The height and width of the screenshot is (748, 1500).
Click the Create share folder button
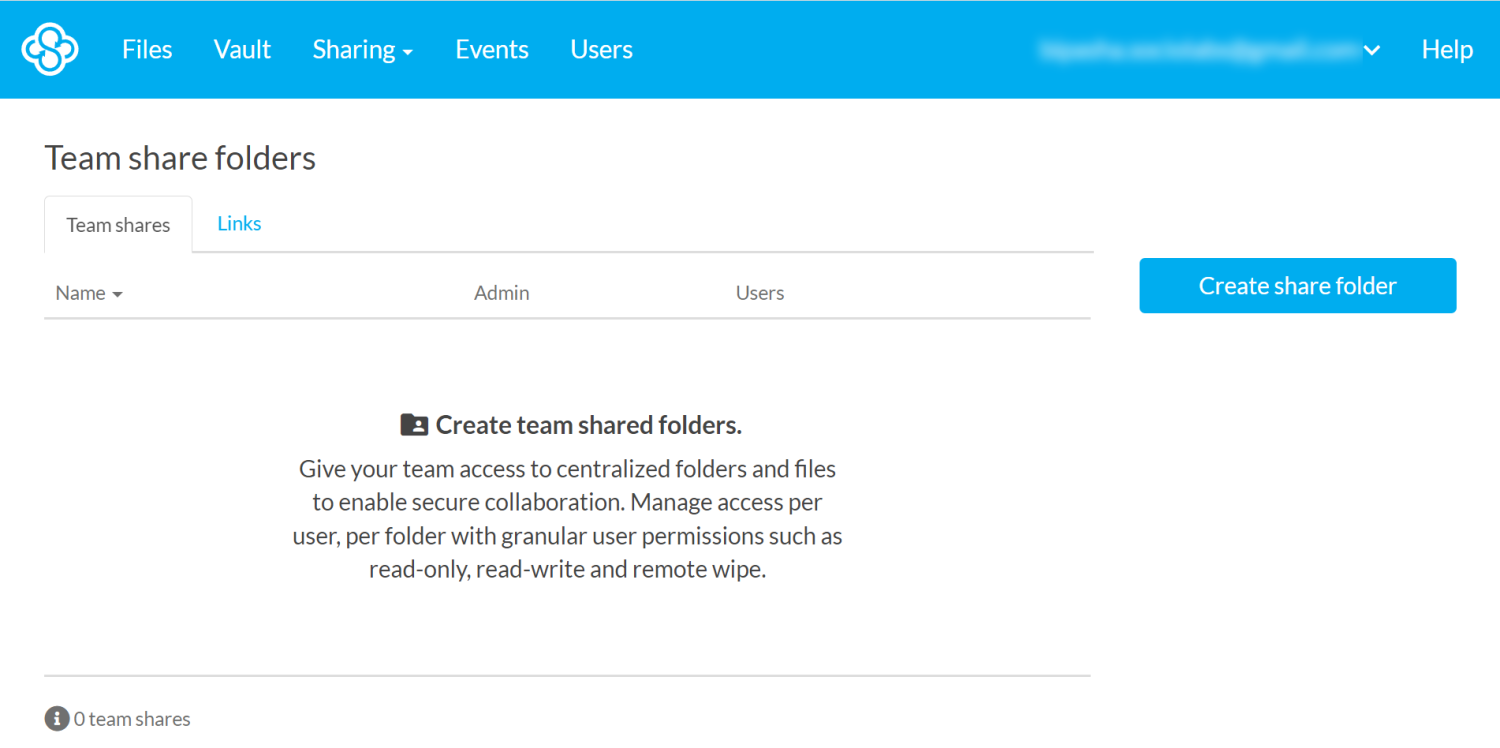pyautogui.click(x=1297, y=285)
